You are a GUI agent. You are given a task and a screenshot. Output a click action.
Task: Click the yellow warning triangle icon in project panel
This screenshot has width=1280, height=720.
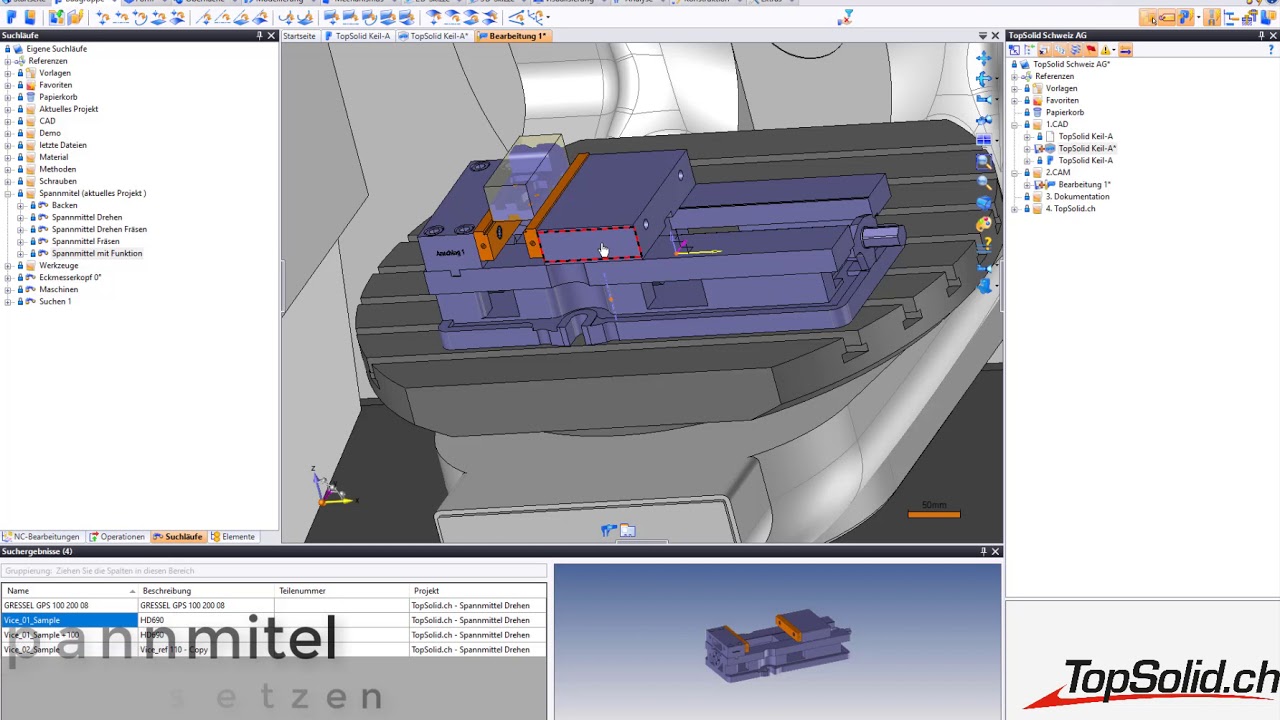[x=1107, y=49]
